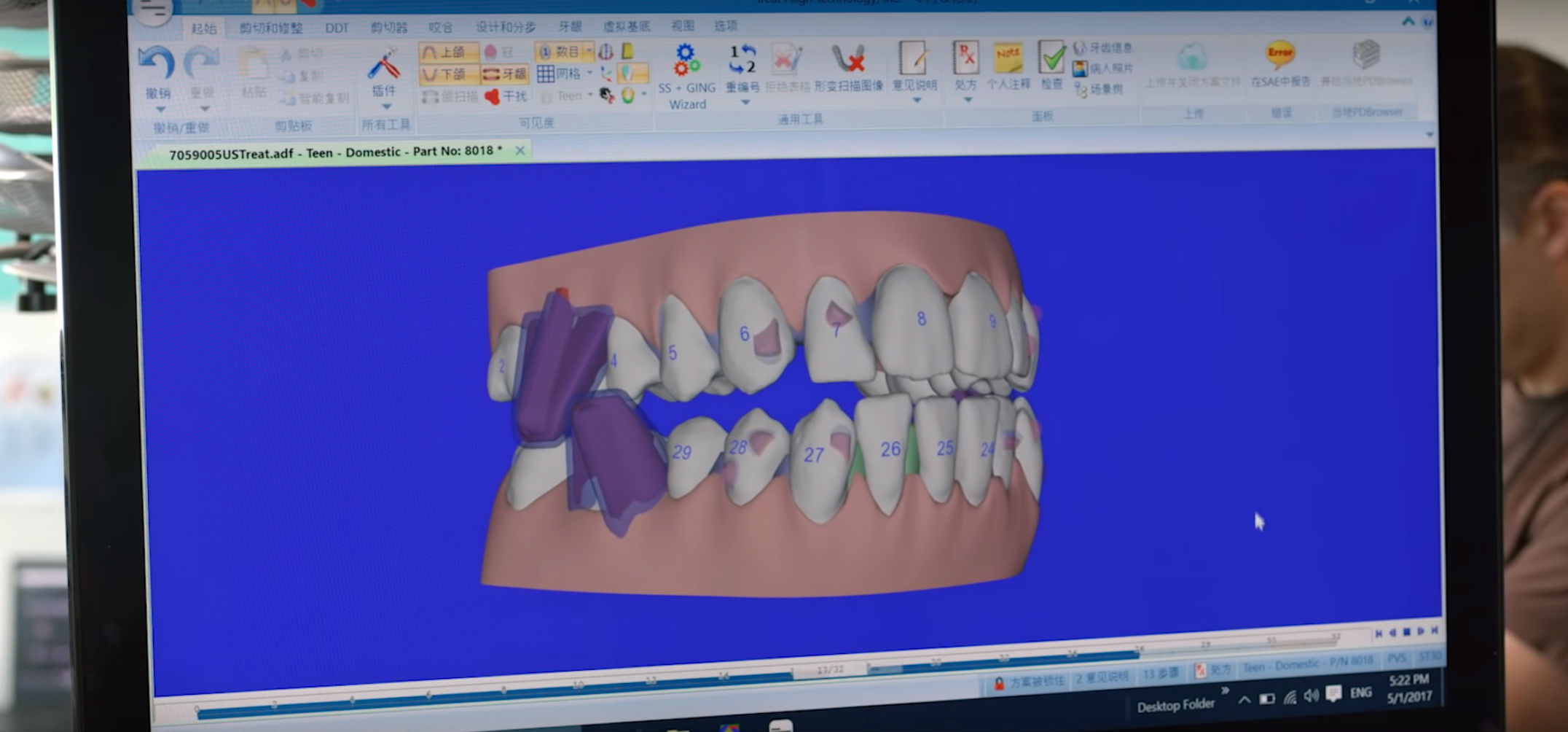1568x732 pixels.
Task: Toggle gingiva (牙龈) visibility
Action: tap(504, 74)
